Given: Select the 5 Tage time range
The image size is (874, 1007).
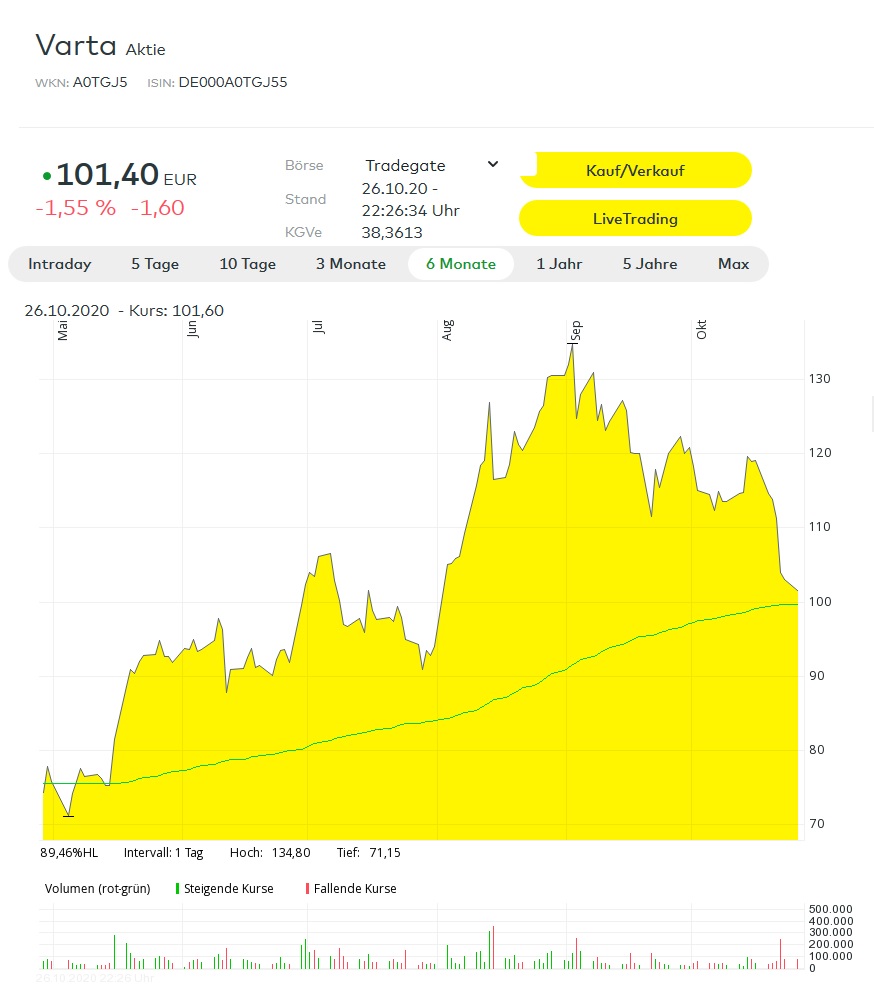Looking at the screenshot, I should (x=155, y=264).
